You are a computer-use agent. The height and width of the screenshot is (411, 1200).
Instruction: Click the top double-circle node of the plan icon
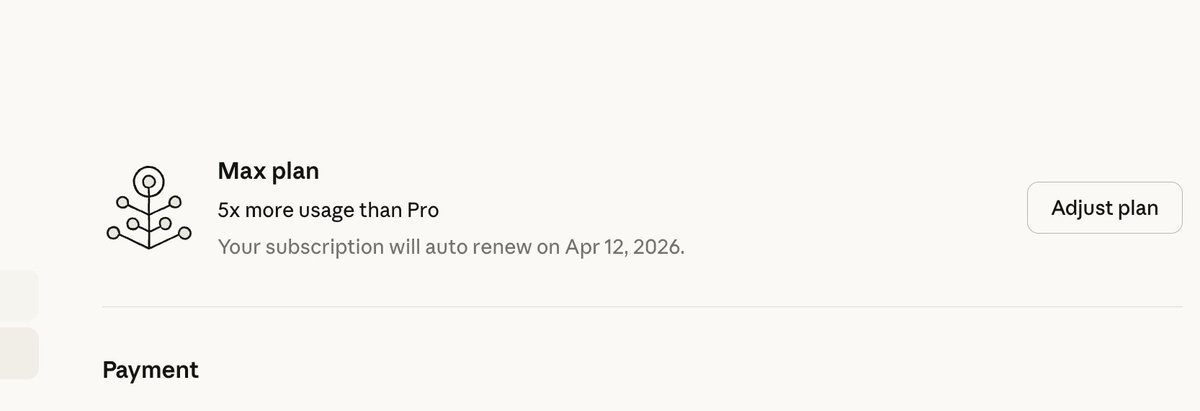(x=149, y=181)
